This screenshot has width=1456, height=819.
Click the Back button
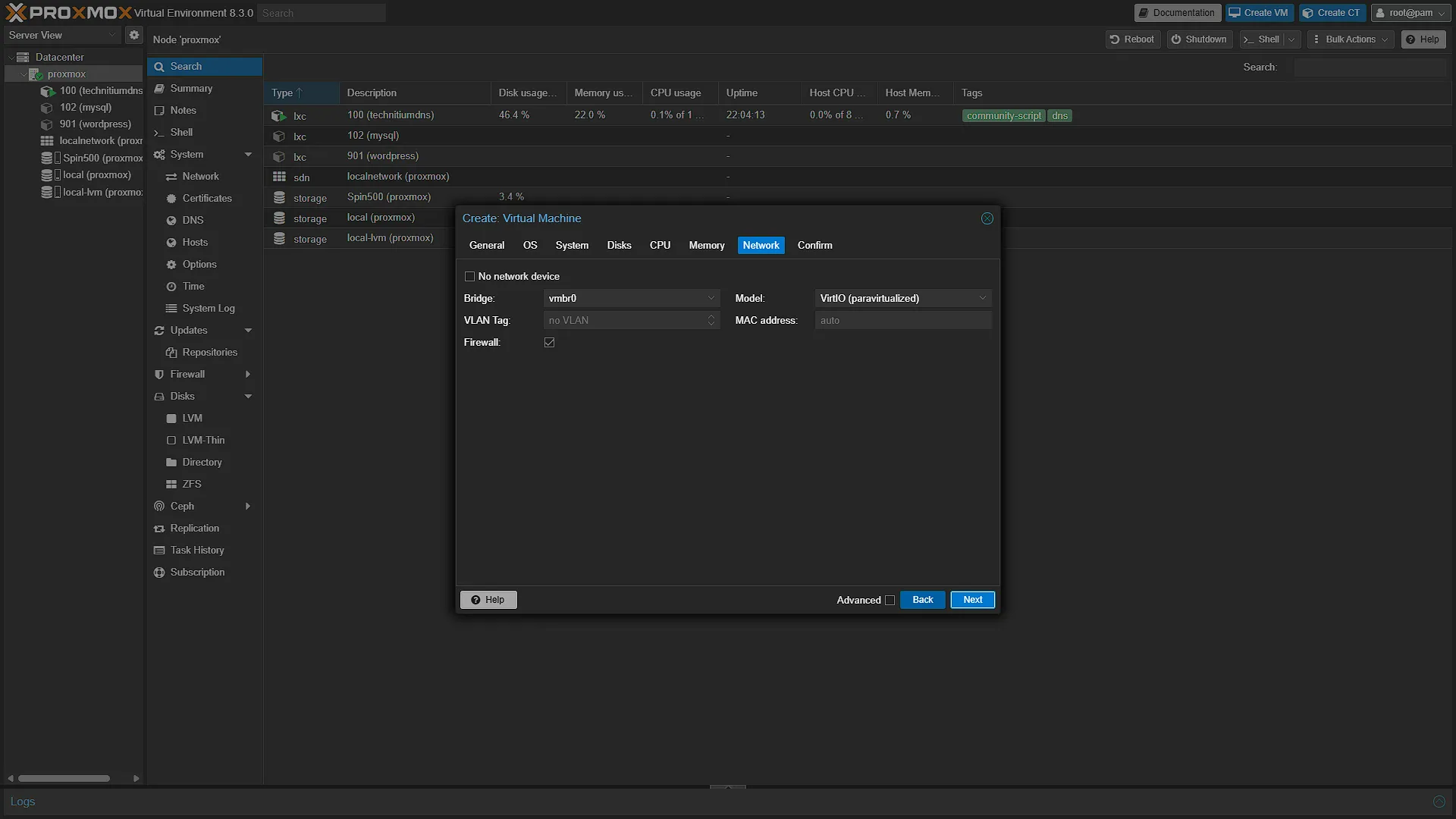pyautogui.click(x=922, y=600)
